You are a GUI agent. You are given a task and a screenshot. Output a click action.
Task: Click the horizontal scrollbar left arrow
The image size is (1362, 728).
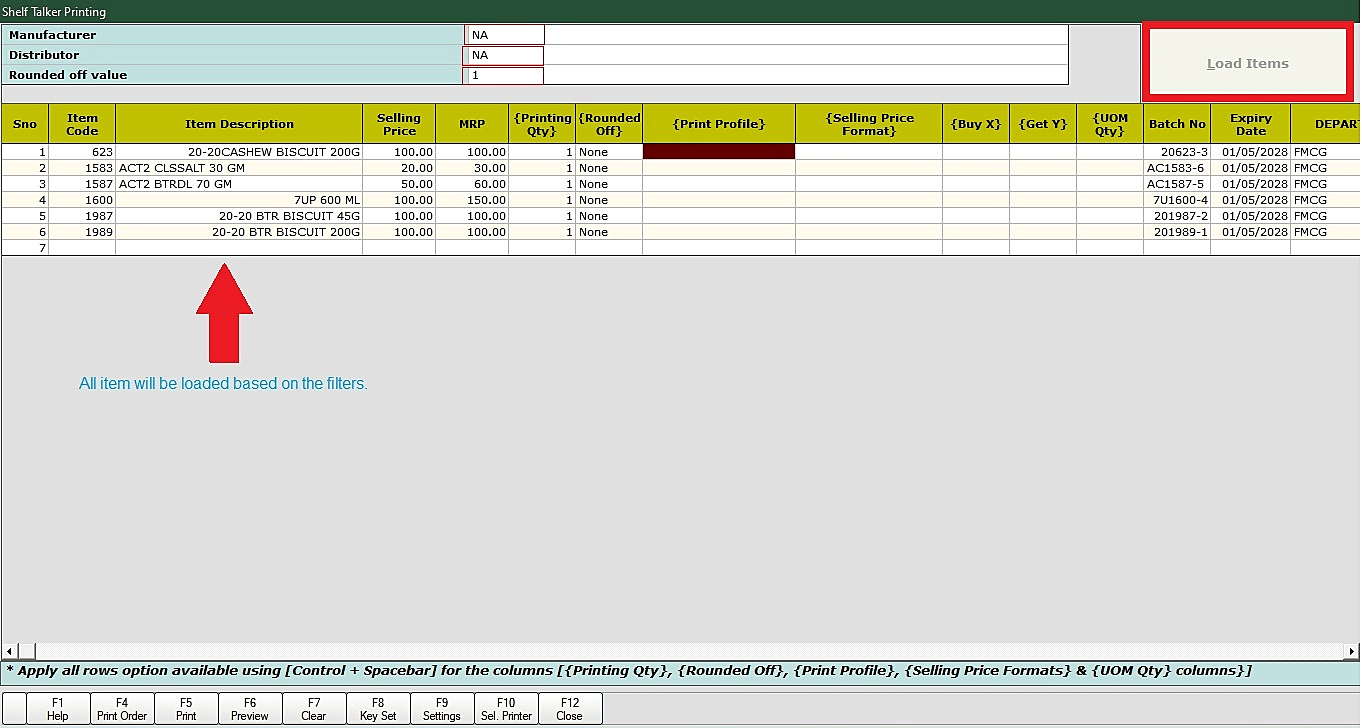pyautogui.click(x=9, y=651)
